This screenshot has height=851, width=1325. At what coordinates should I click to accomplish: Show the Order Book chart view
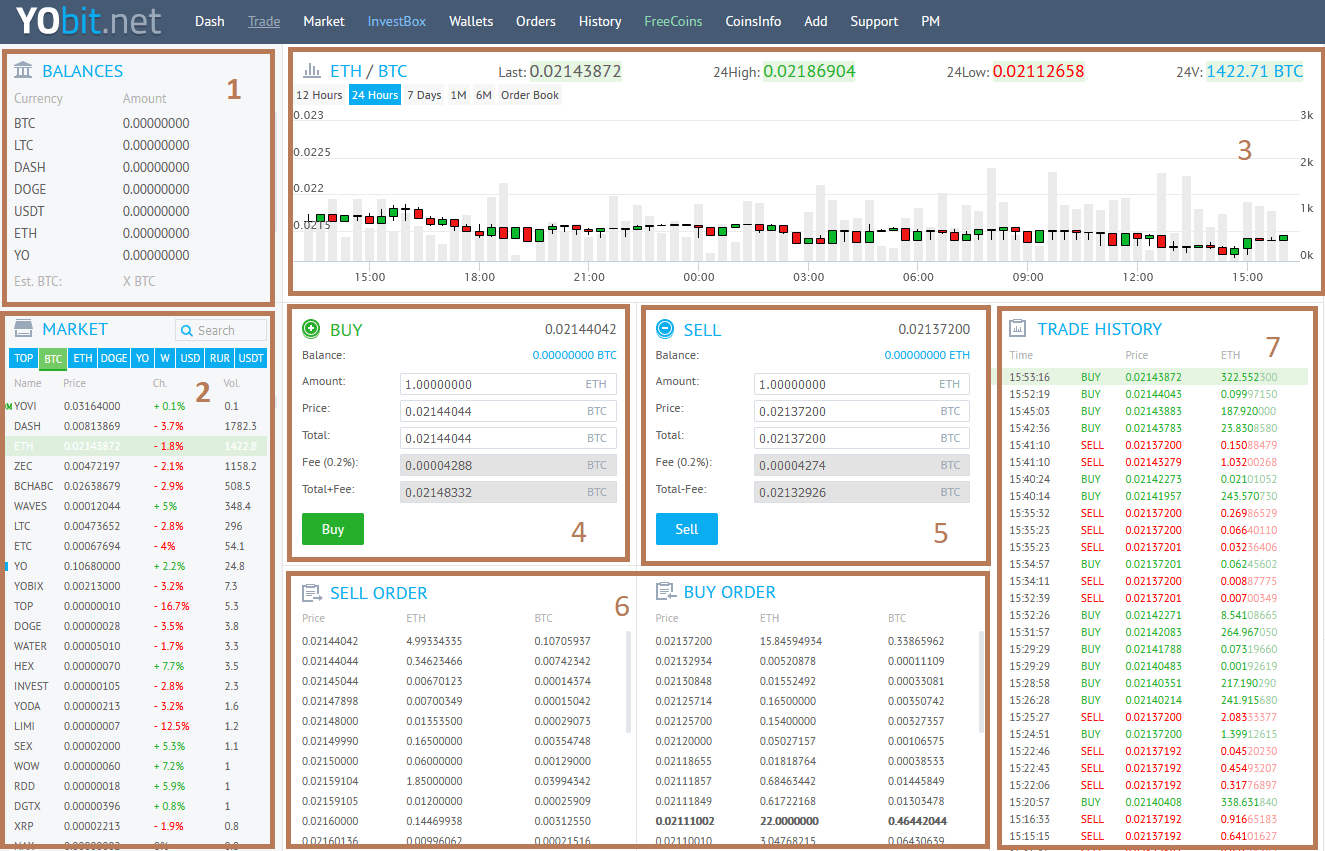point(530,95)
